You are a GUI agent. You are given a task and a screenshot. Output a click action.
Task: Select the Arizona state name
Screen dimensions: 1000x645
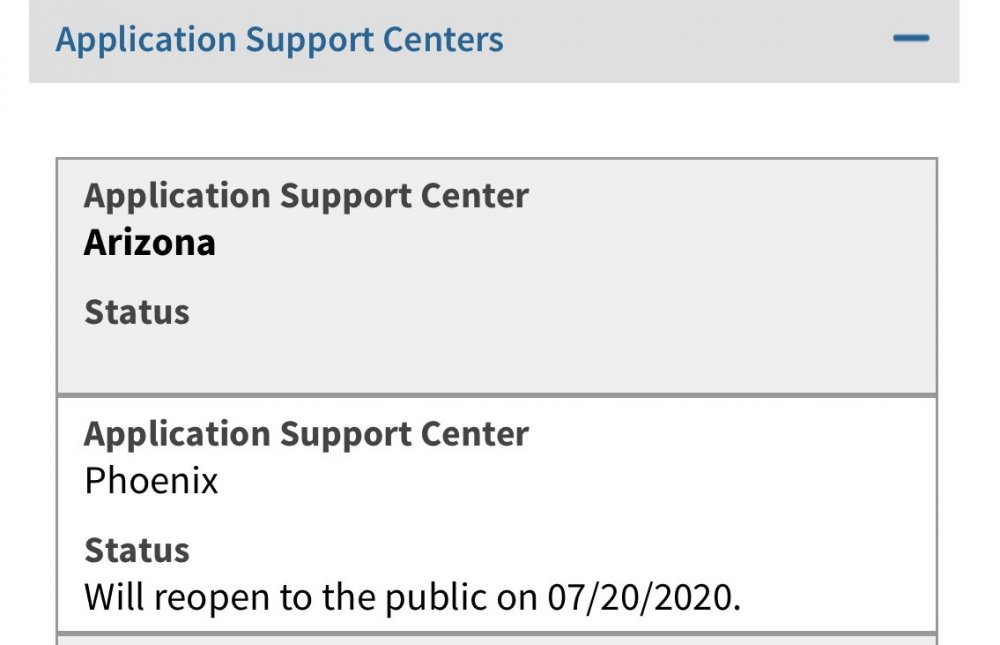click(x=150, y=243)
